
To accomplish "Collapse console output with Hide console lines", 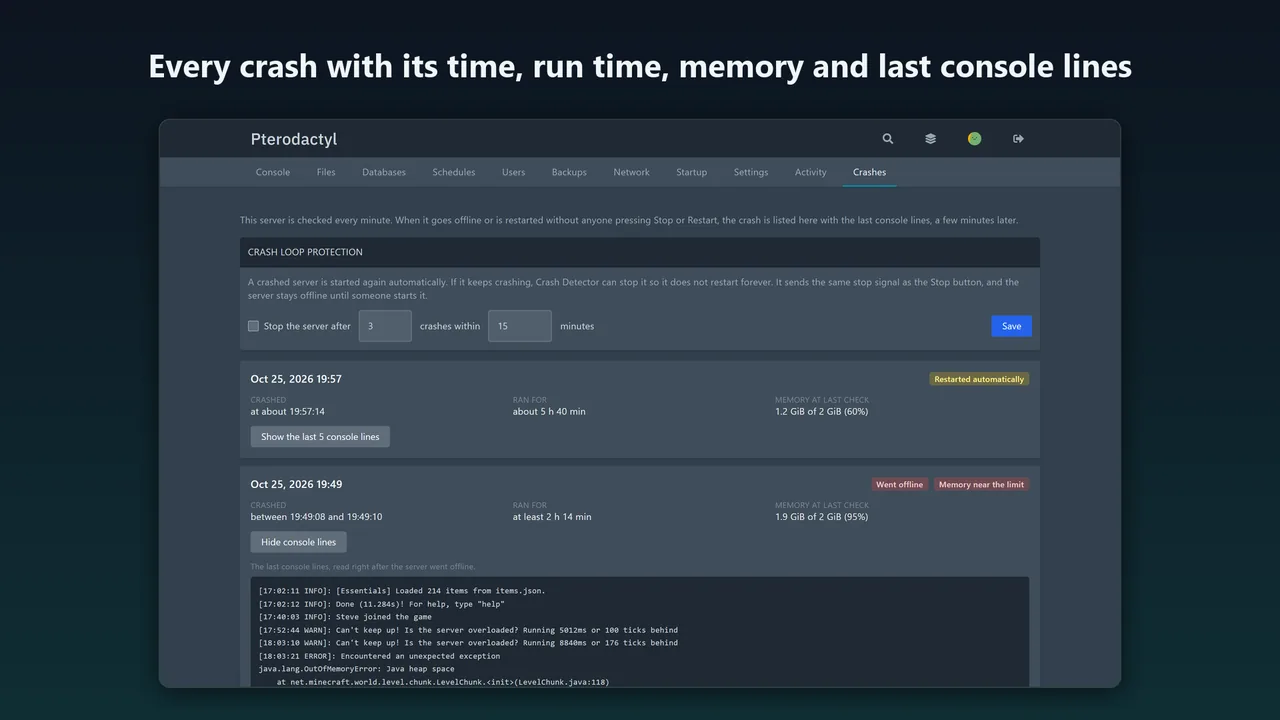I will tap(299, 542).
